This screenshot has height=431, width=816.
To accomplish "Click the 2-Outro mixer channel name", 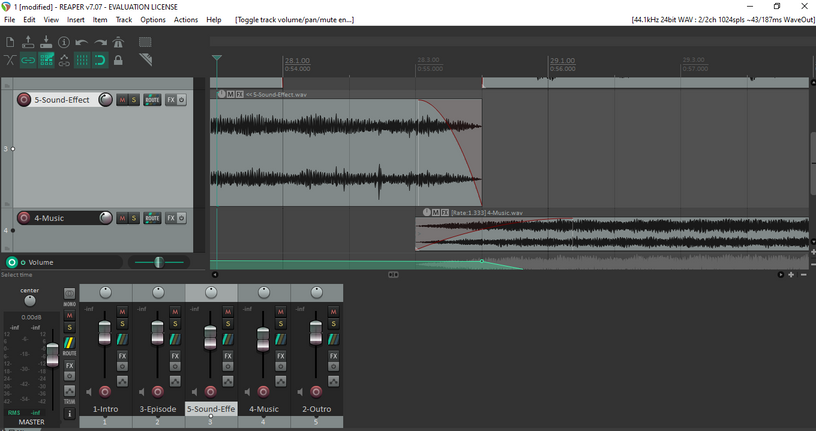I will coord(316,409).
